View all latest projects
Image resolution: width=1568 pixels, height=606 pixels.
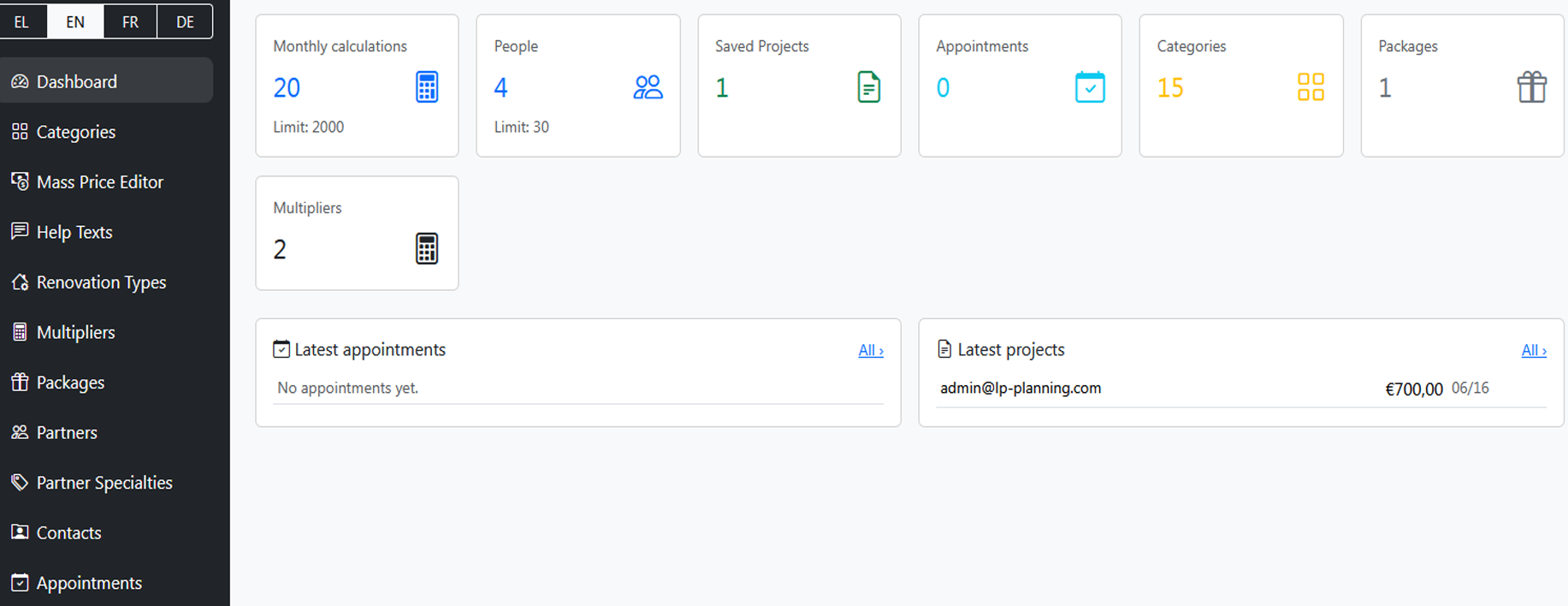click(1534, 350)
